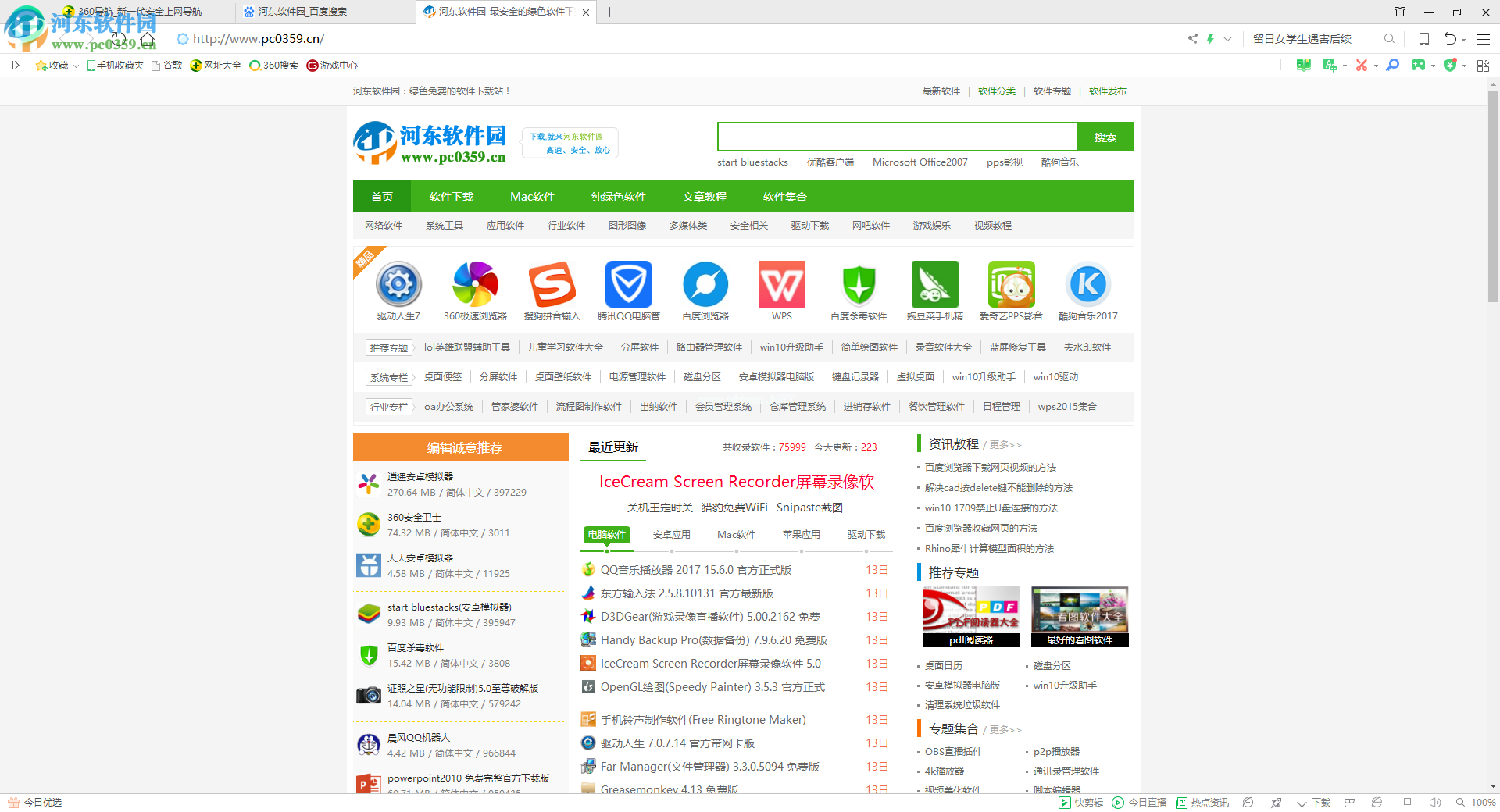Screen dimensions: 1500x812
Task: Open mobile phone view icon
Action: tap(1424, 38)
